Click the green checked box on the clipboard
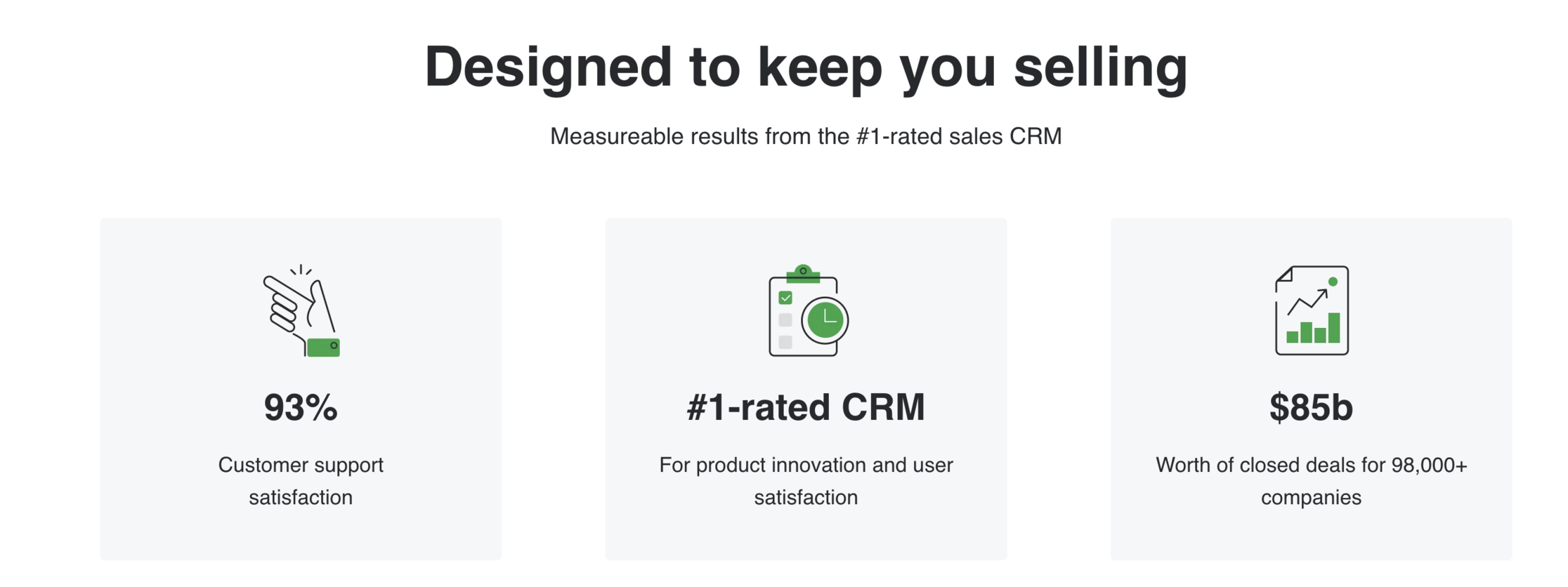Viewport: 1568px width, 587px height. pyautogui.click(x=785, y=298)
